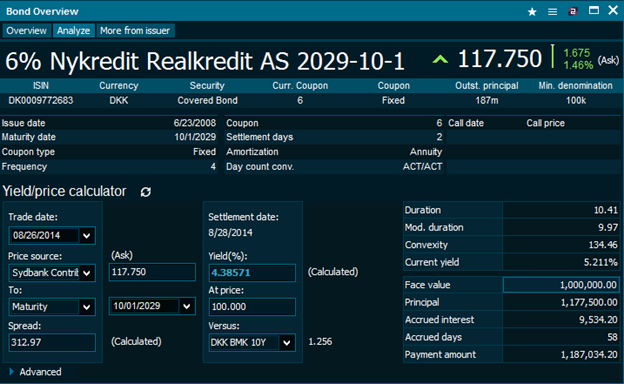The image size is (624, 384).
Task: Switch to the Analyze tab
Action: [73, 31]
